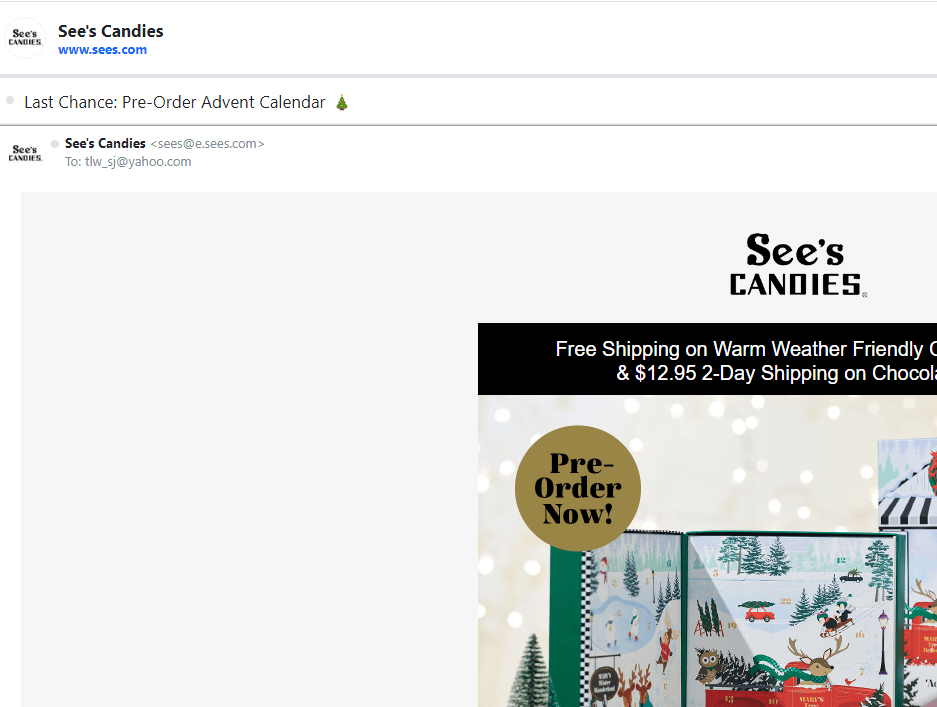
Task: Click the sees@e.sees.com sender address
Action: 207,144
